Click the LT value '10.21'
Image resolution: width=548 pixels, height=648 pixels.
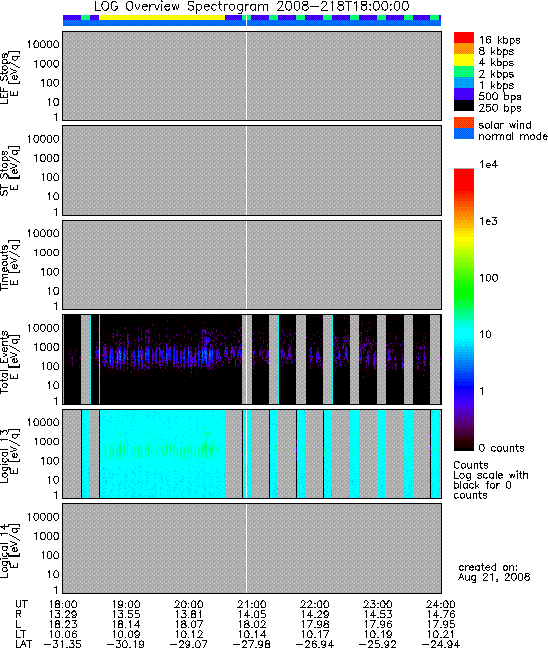[x=441, y=634]
